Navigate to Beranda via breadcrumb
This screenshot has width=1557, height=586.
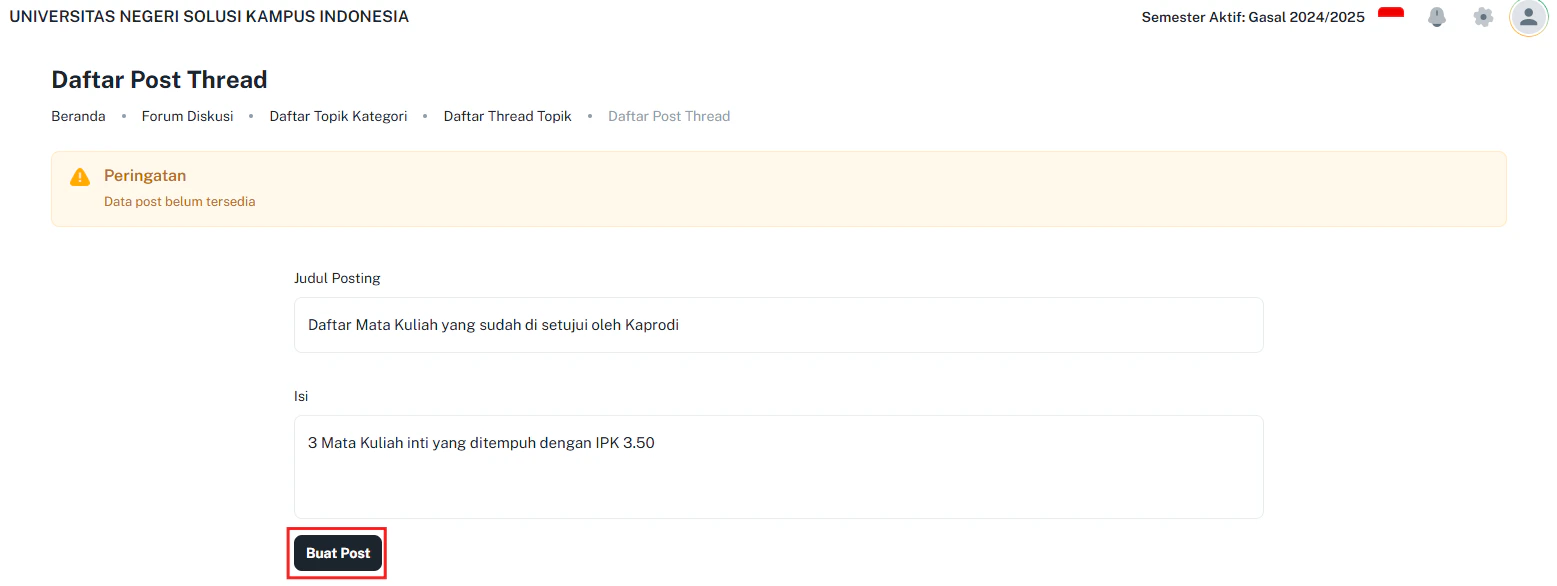tap(78, 115)
